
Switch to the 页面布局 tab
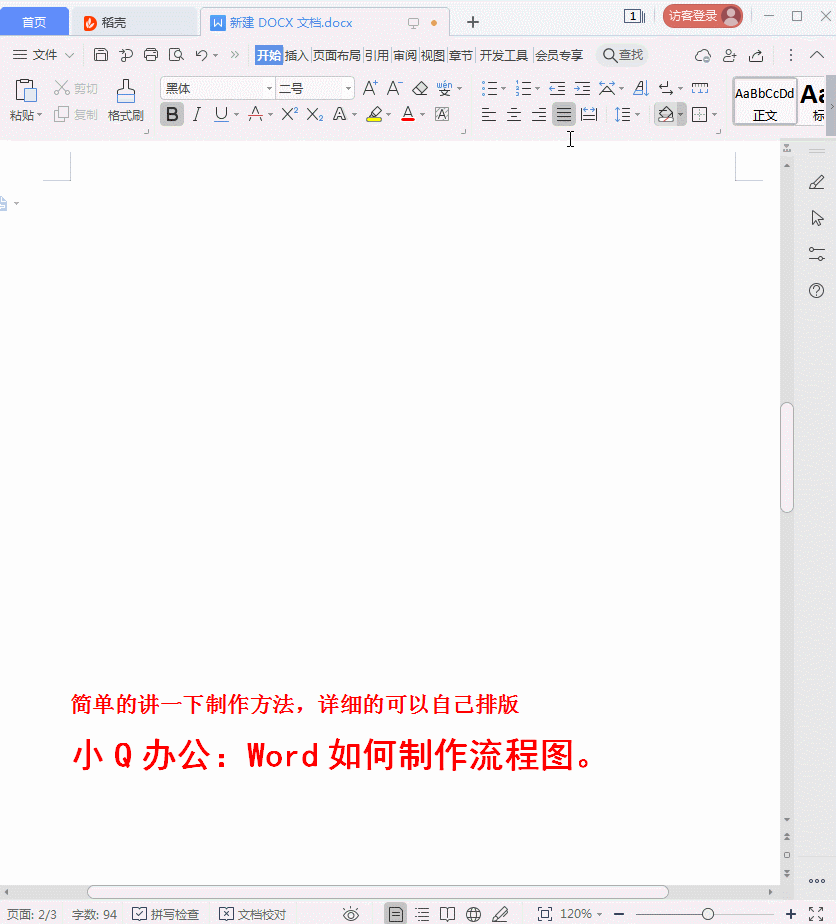coord(336,55)
